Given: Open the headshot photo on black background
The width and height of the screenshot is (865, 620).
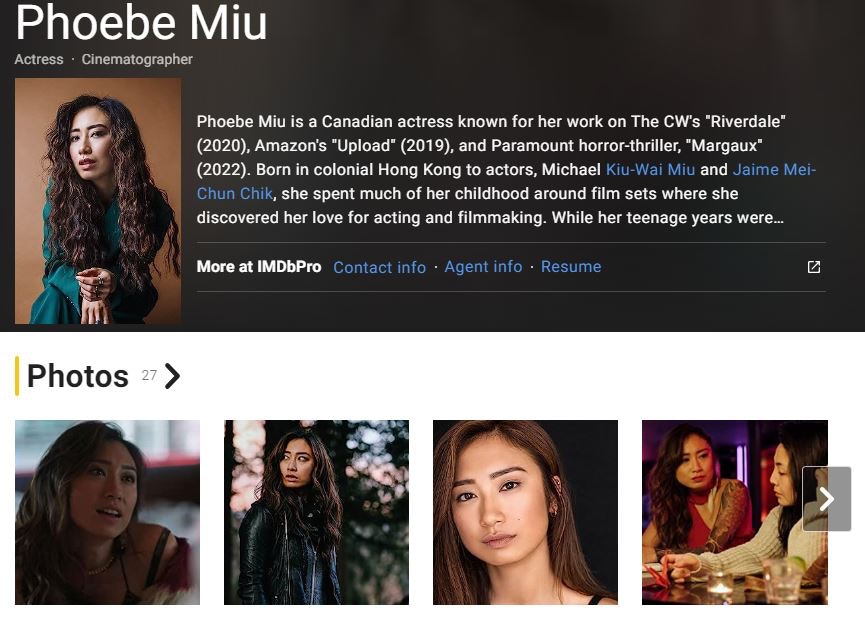Looking at the screenshot, I should [525, 512].
